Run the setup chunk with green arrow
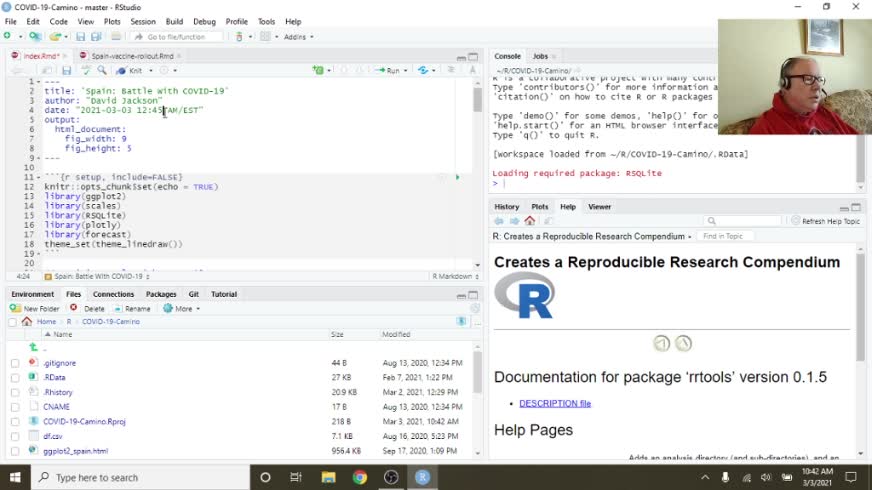 pyautogui.click(x=458, y=177)
